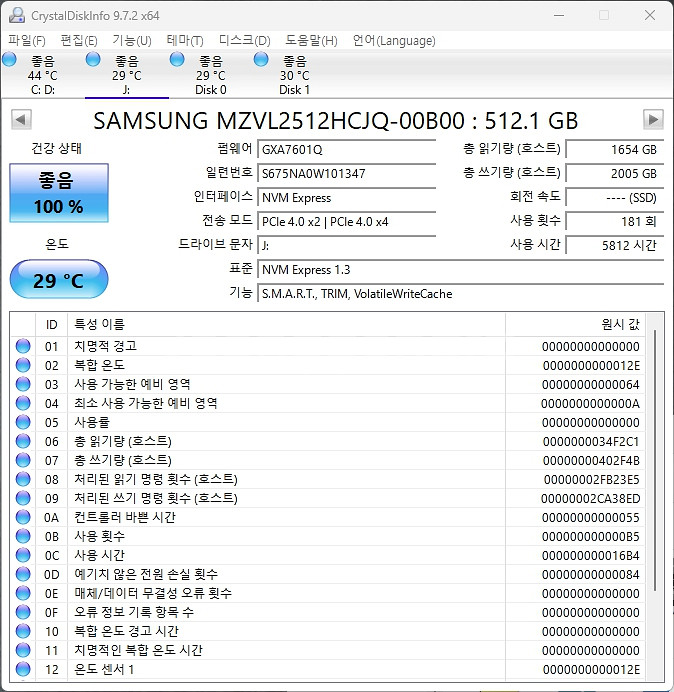This screenshot has width=674, height=692.
Task: Click the features field S.M.A.R.T., TRIM
Action: (x=460, y=293)
